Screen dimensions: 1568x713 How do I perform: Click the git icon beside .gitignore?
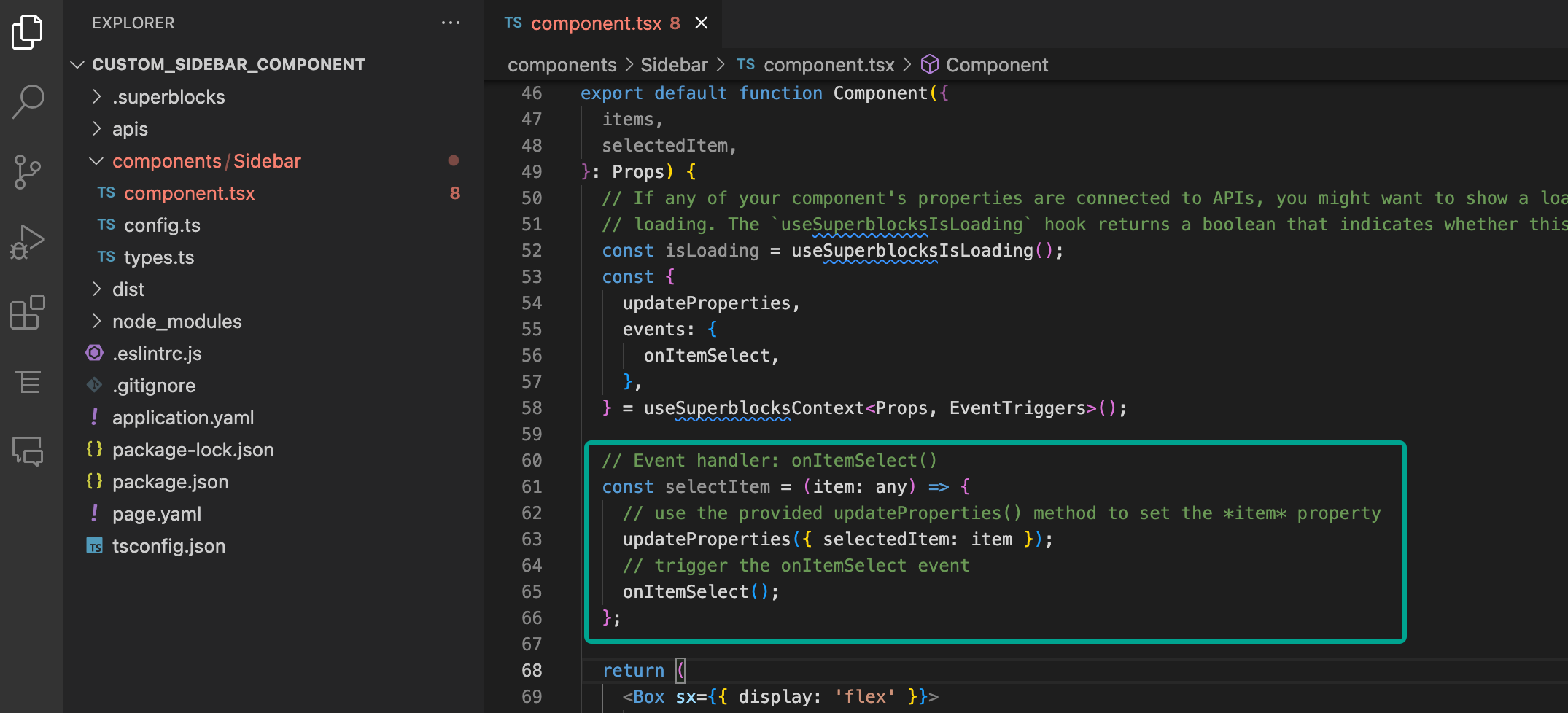pyautogui.click(x=95, y=384)
